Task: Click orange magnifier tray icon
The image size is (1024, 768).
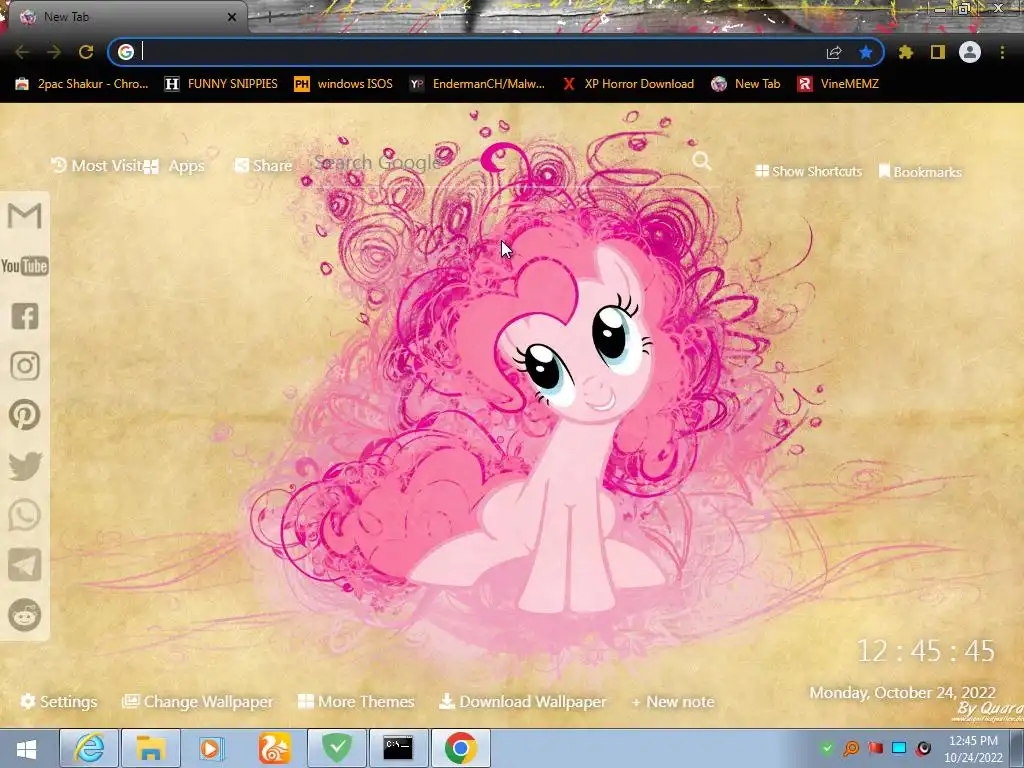Action: click(x=851, y=748)
